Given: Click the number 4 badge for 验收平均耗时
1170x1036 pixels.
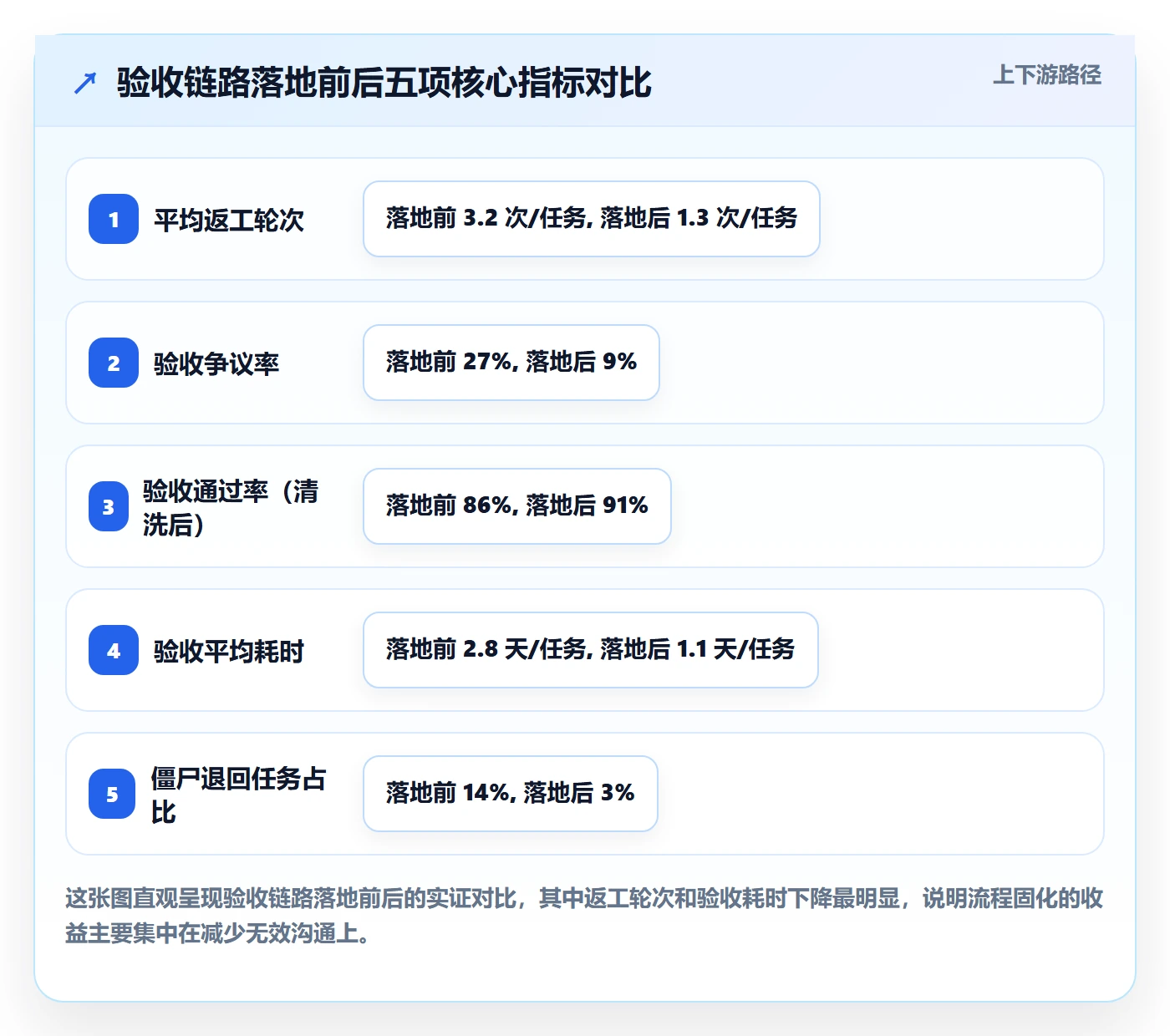Looking at the screenshot, I should (x=114, y=650).
